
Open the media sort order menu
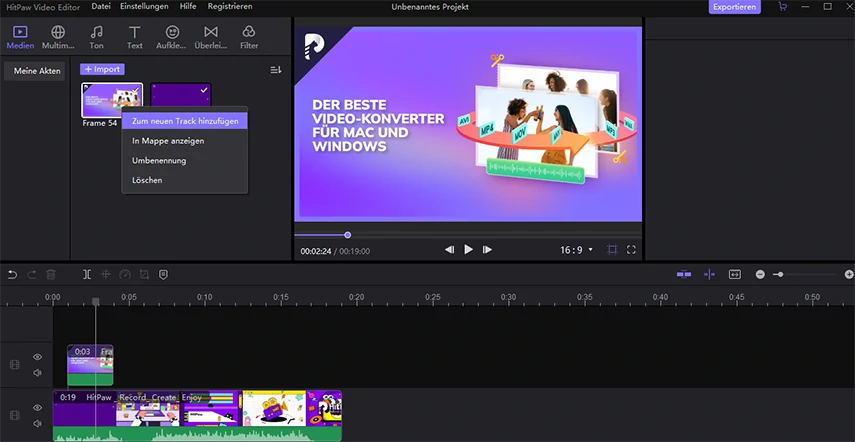pos(276,70)
